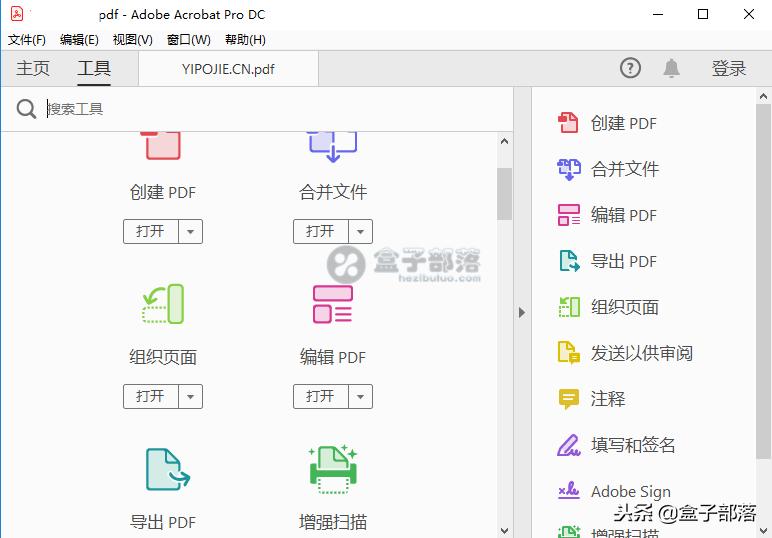Select 组织页面 icon in right sidebar
This screenshot has width=772, height=538.
coord(569,307)
